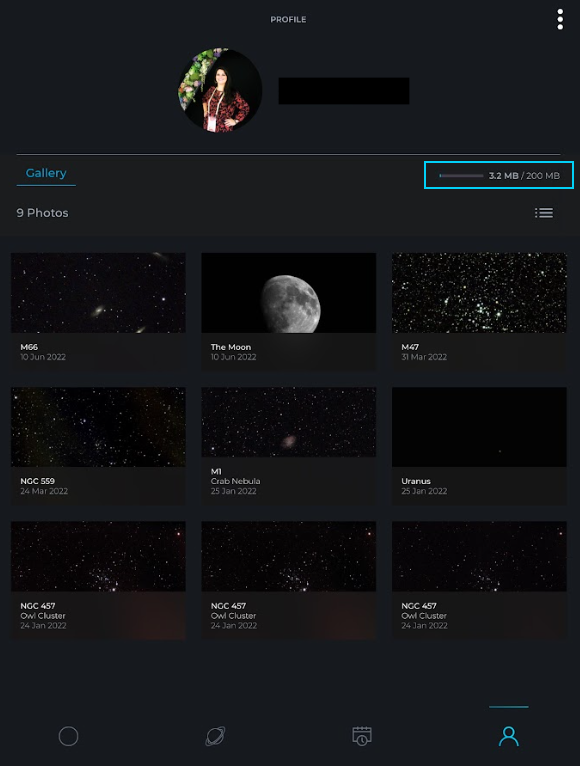Open the NGC 559 photo
Viewport: 580px width, 766px height.
tap(98, 446)
